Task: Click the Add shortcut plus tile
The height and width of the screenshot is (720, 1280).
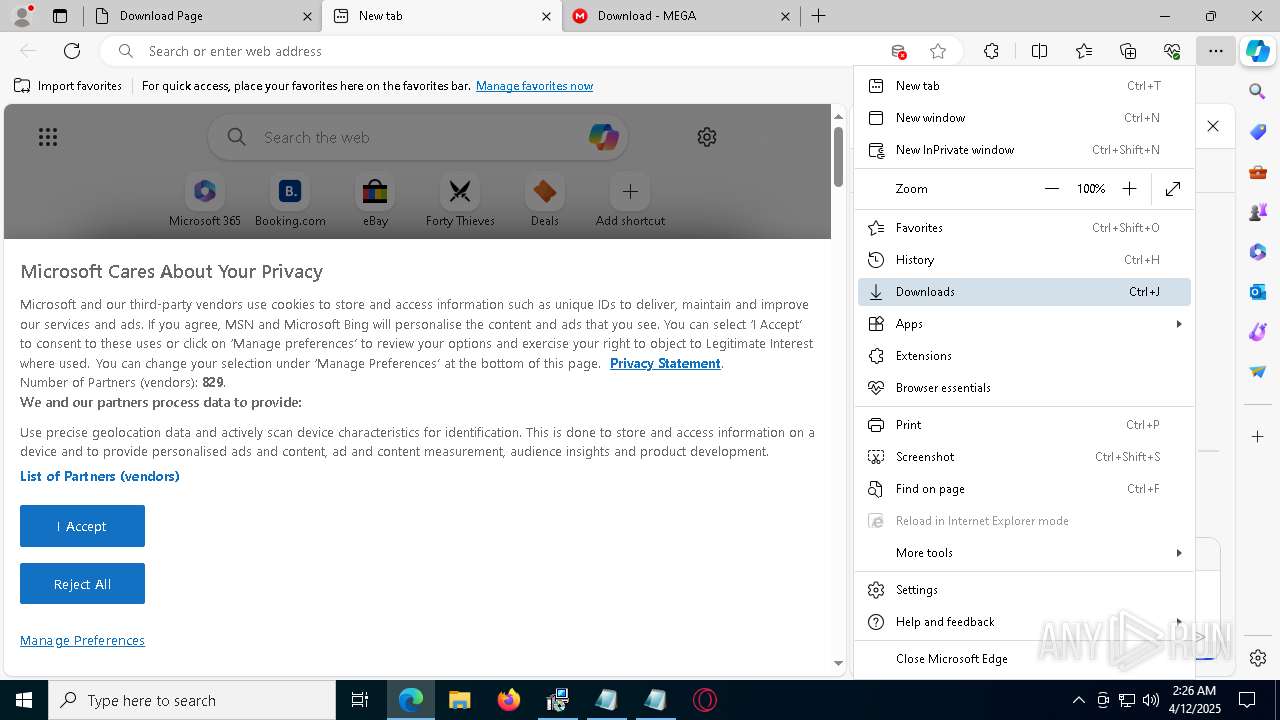Action: [630, 201]
